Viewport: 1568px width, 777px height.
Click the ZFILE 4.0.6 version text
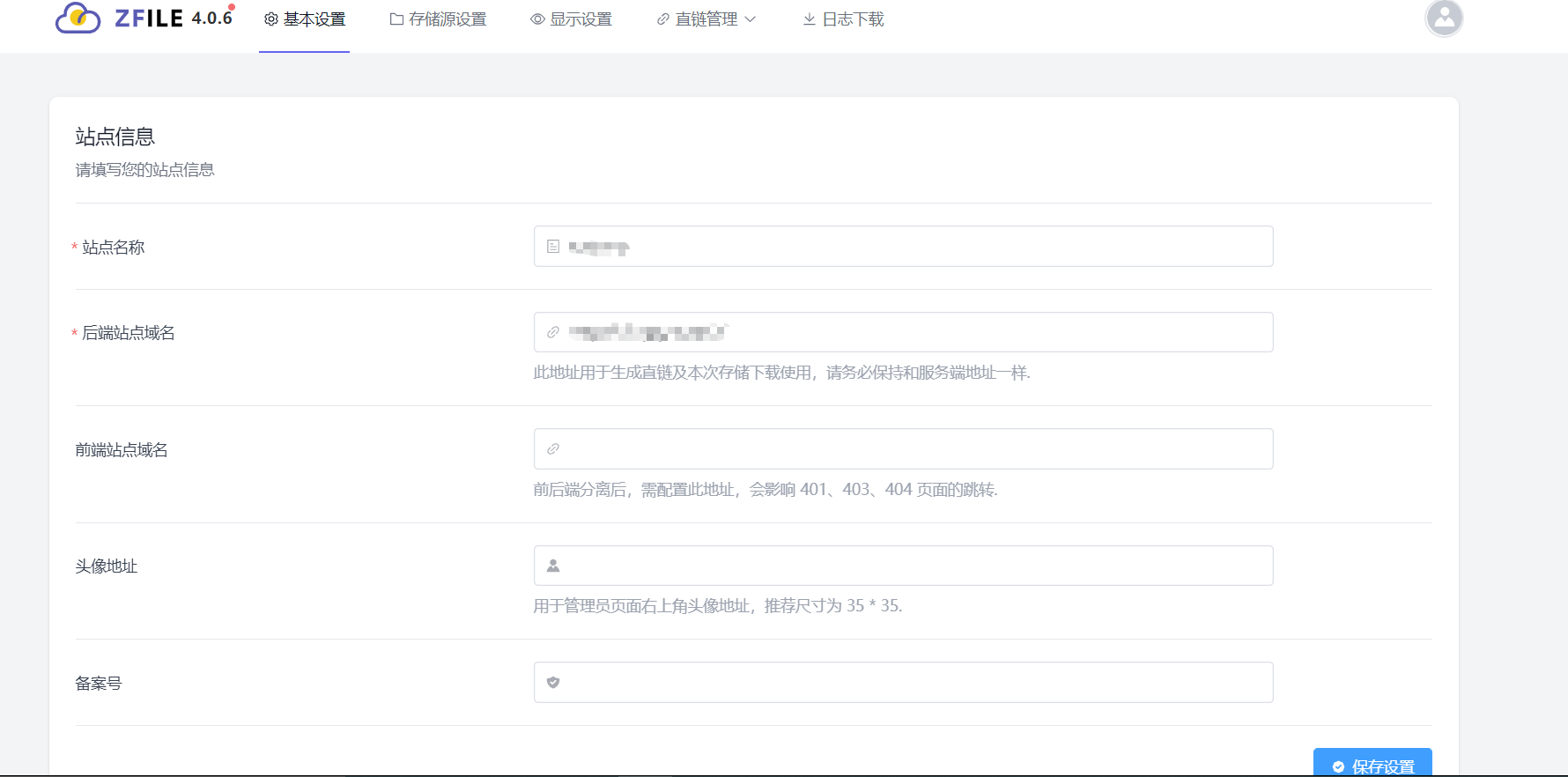coord(211,18)
